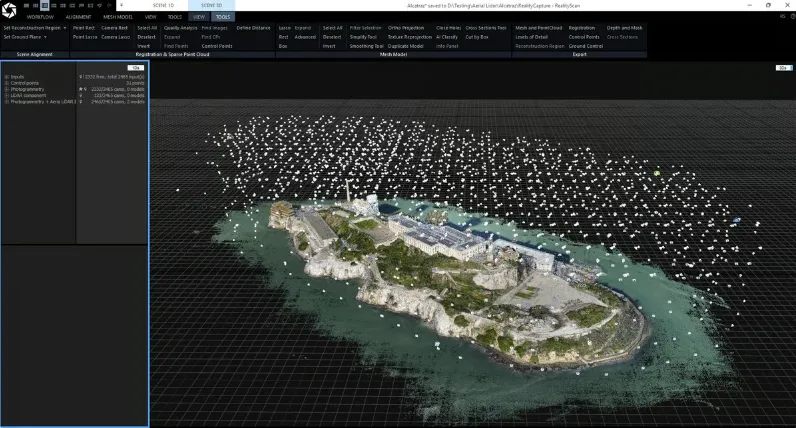The height and width of the screenshot is (428, 796).
Task: Expand the Control points tree node
Action: point(7,83)
